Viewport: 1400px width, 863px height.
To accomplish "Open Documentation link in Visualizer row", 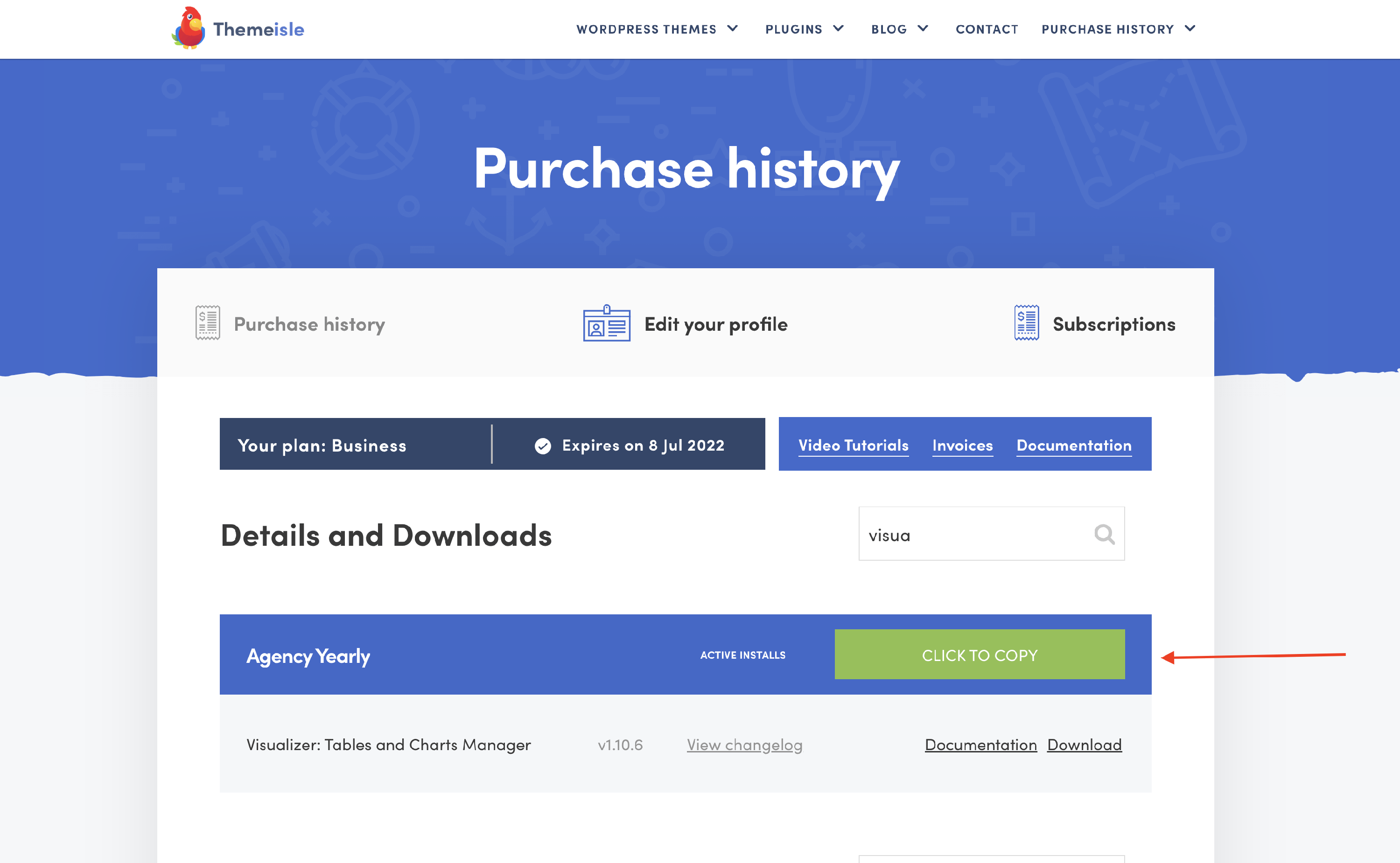I will (980, 745).
